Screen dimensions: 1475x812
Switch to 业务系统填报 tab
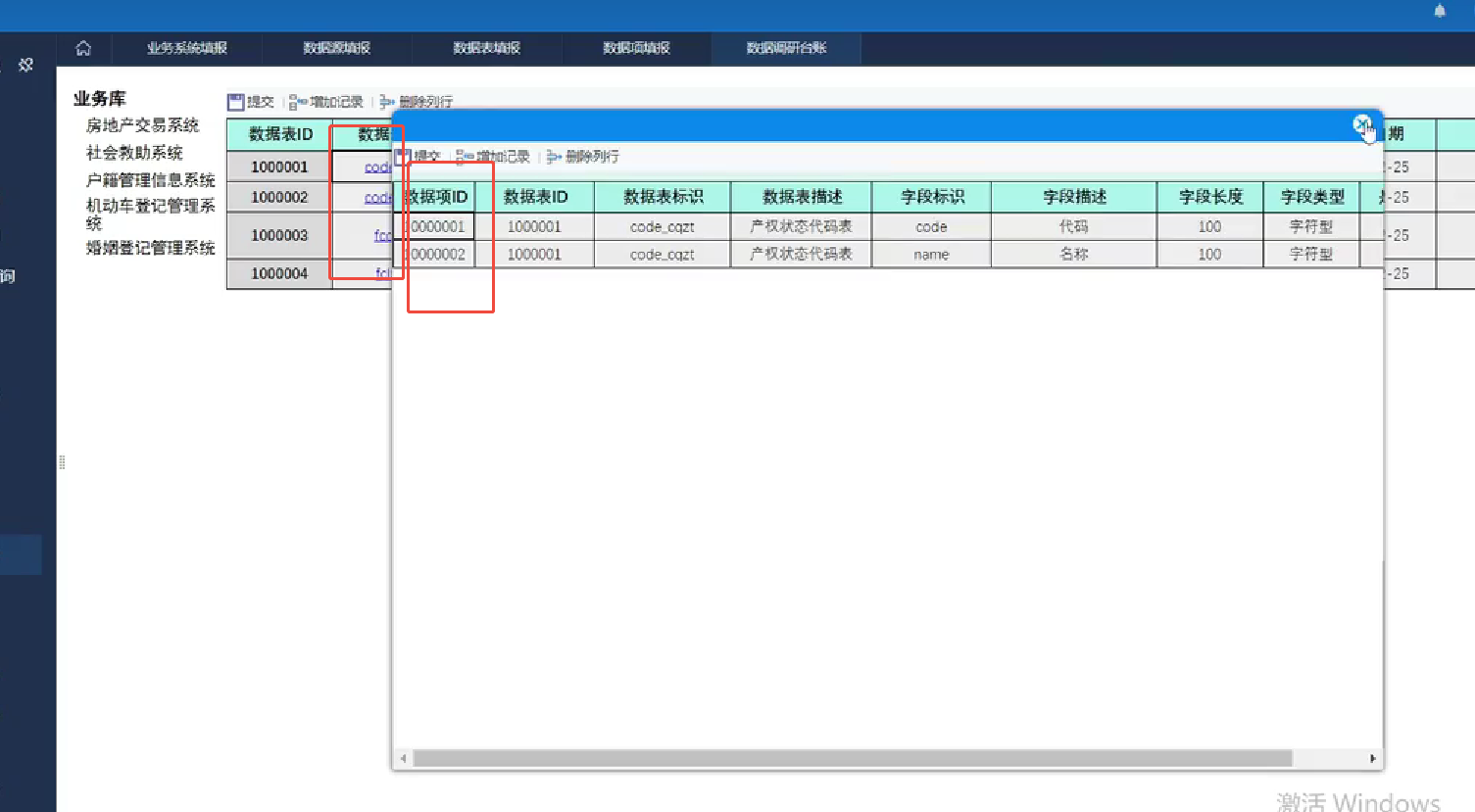point(187,48)
